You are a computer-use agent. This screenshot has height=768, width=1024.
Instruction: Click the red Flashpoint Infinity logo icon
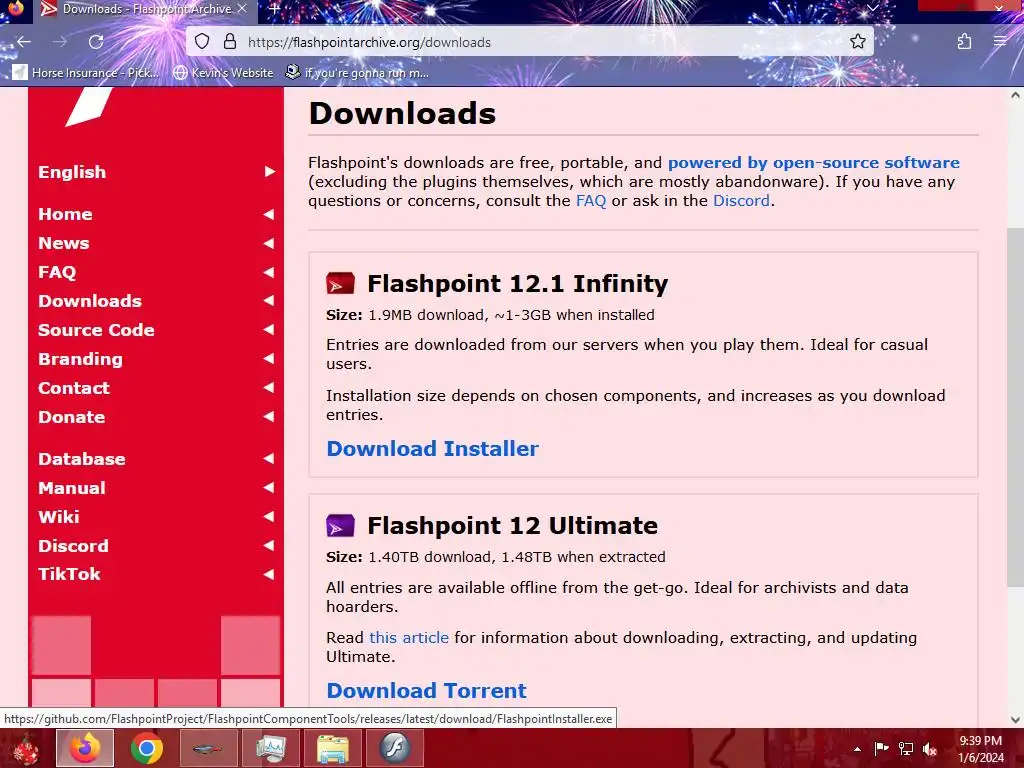(x=340, y=284)
